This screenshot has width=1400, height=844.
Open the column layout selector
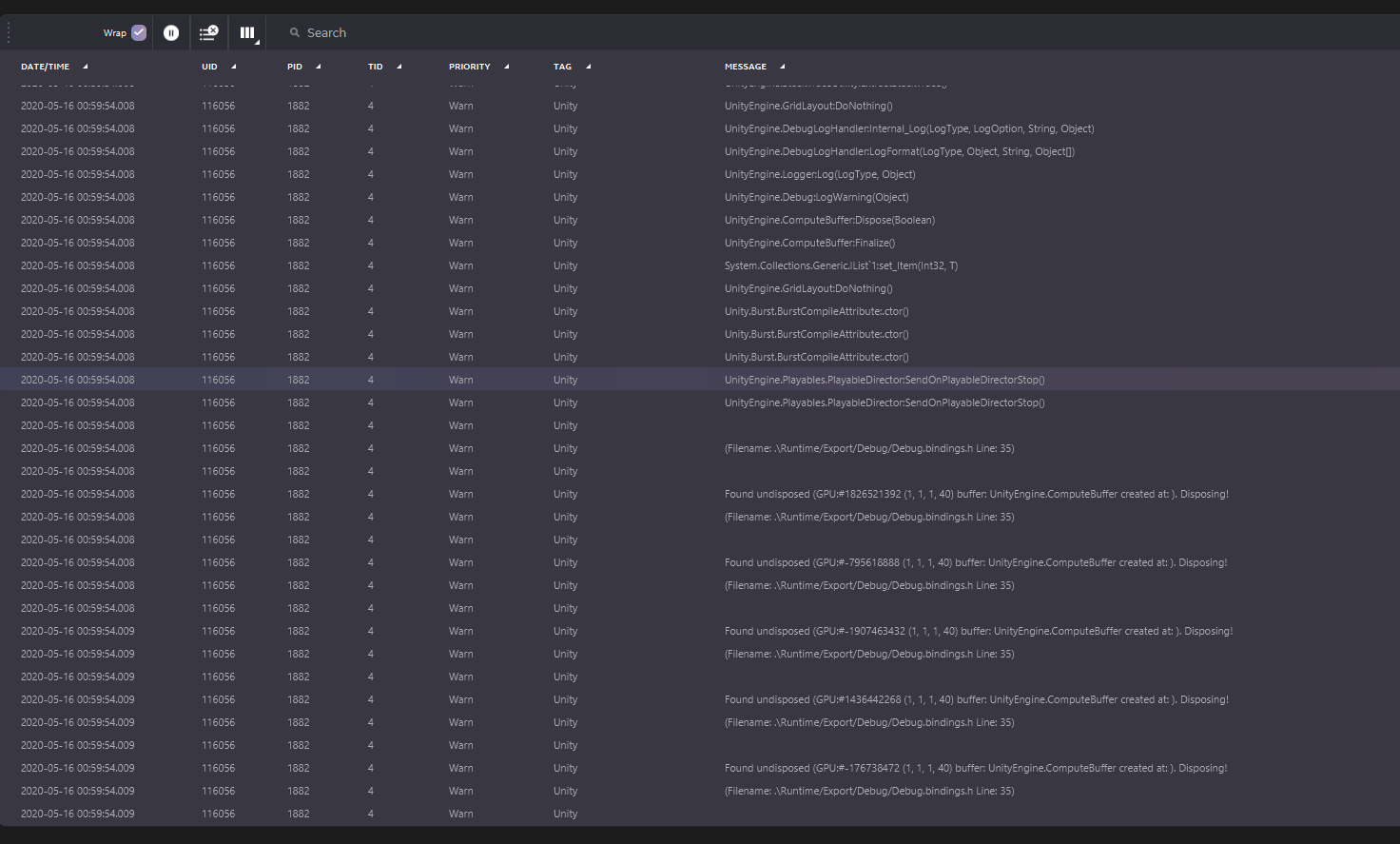(247, 31)
